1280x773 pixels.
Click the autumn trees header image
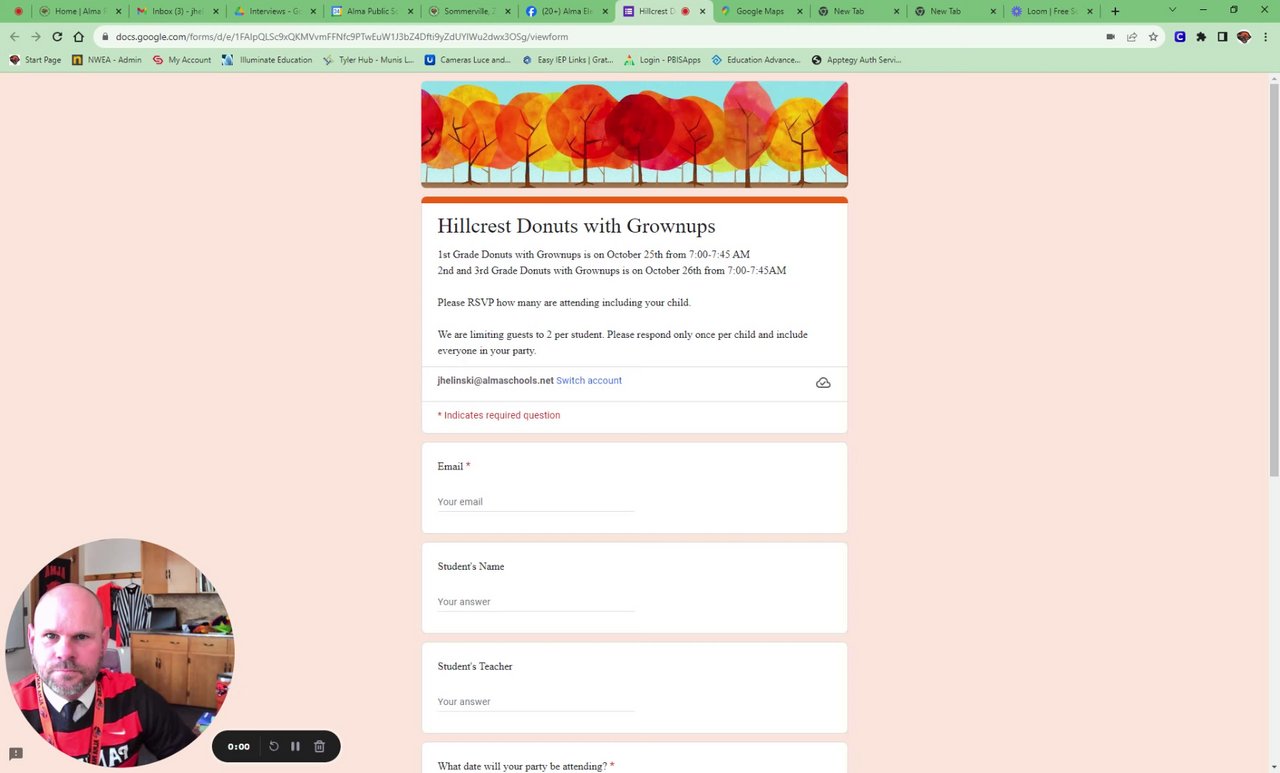(x=634, y=134)
